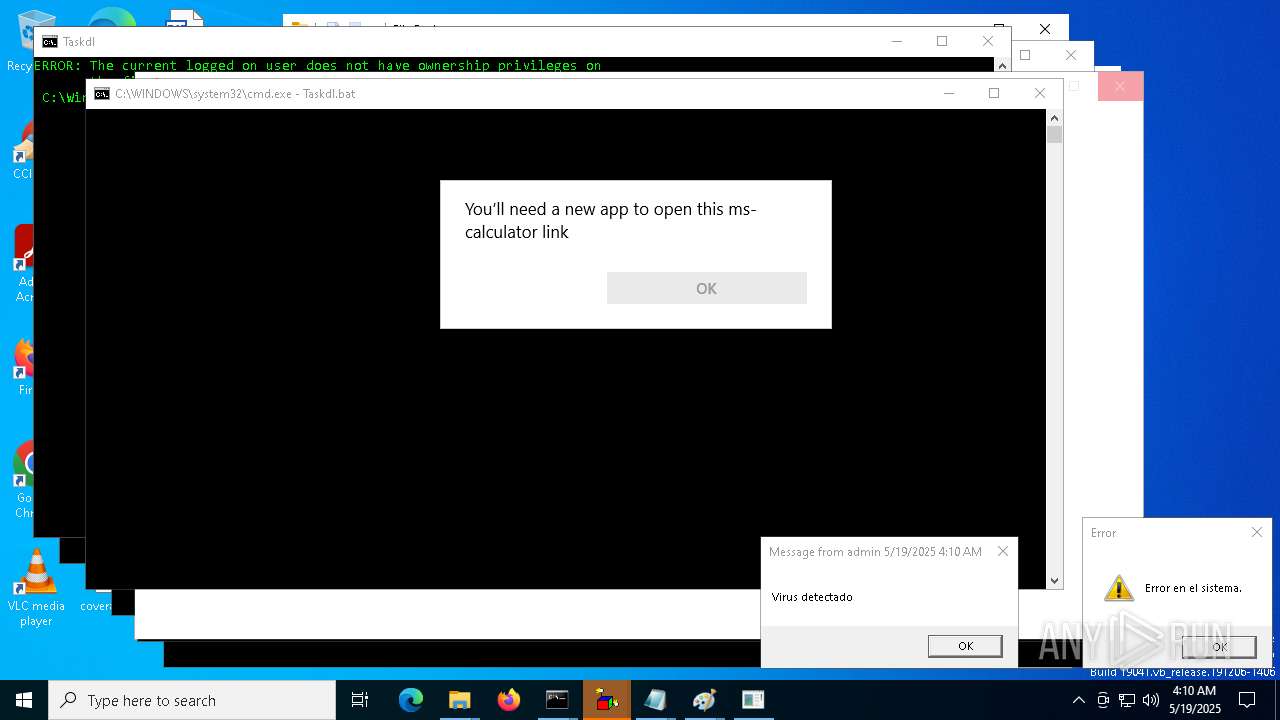Minimize the Taskdl.bat cmd window
Screen dimensions: 1280x720
(948, 93)
